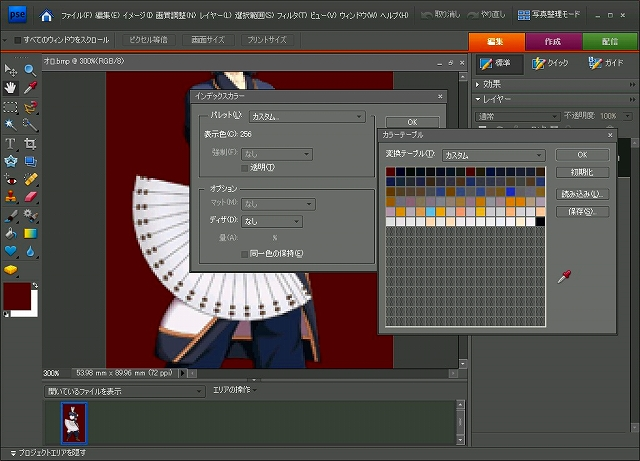Open the パレット dropdown set to カスタム

[306, 116]
